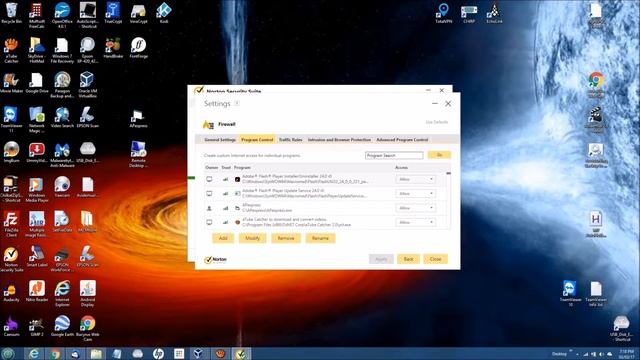
Task: Launch Google Earth from the desktop
Action: [x=62, y=326]
